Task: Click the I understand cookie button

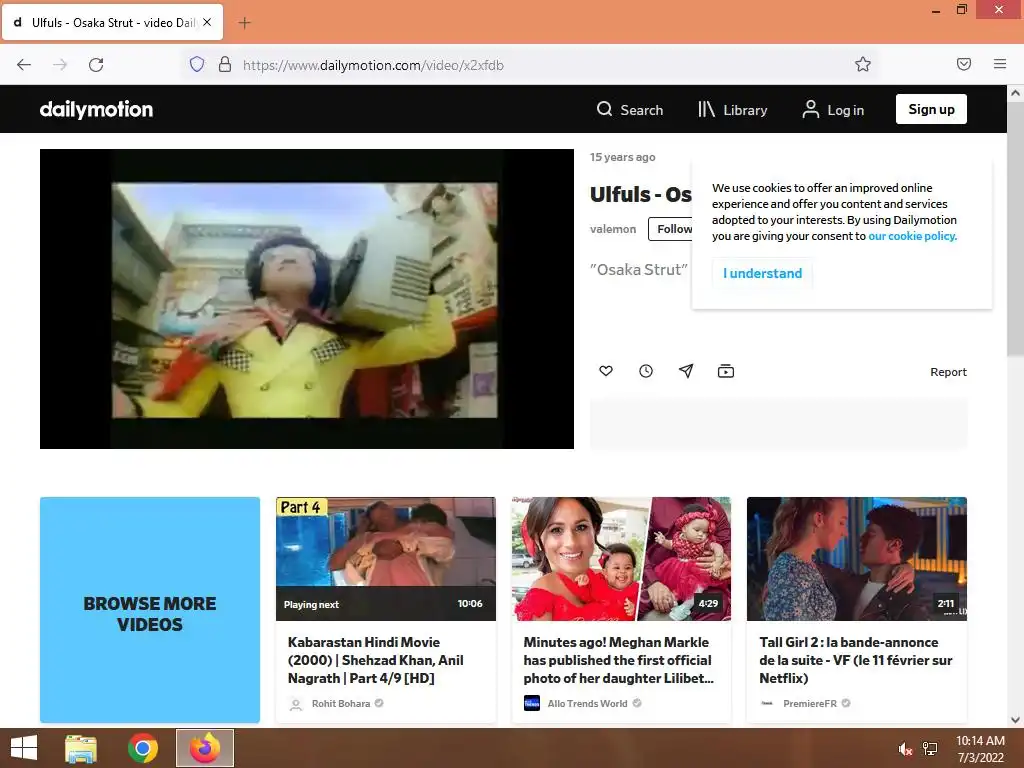Action: tap(762, 273)
